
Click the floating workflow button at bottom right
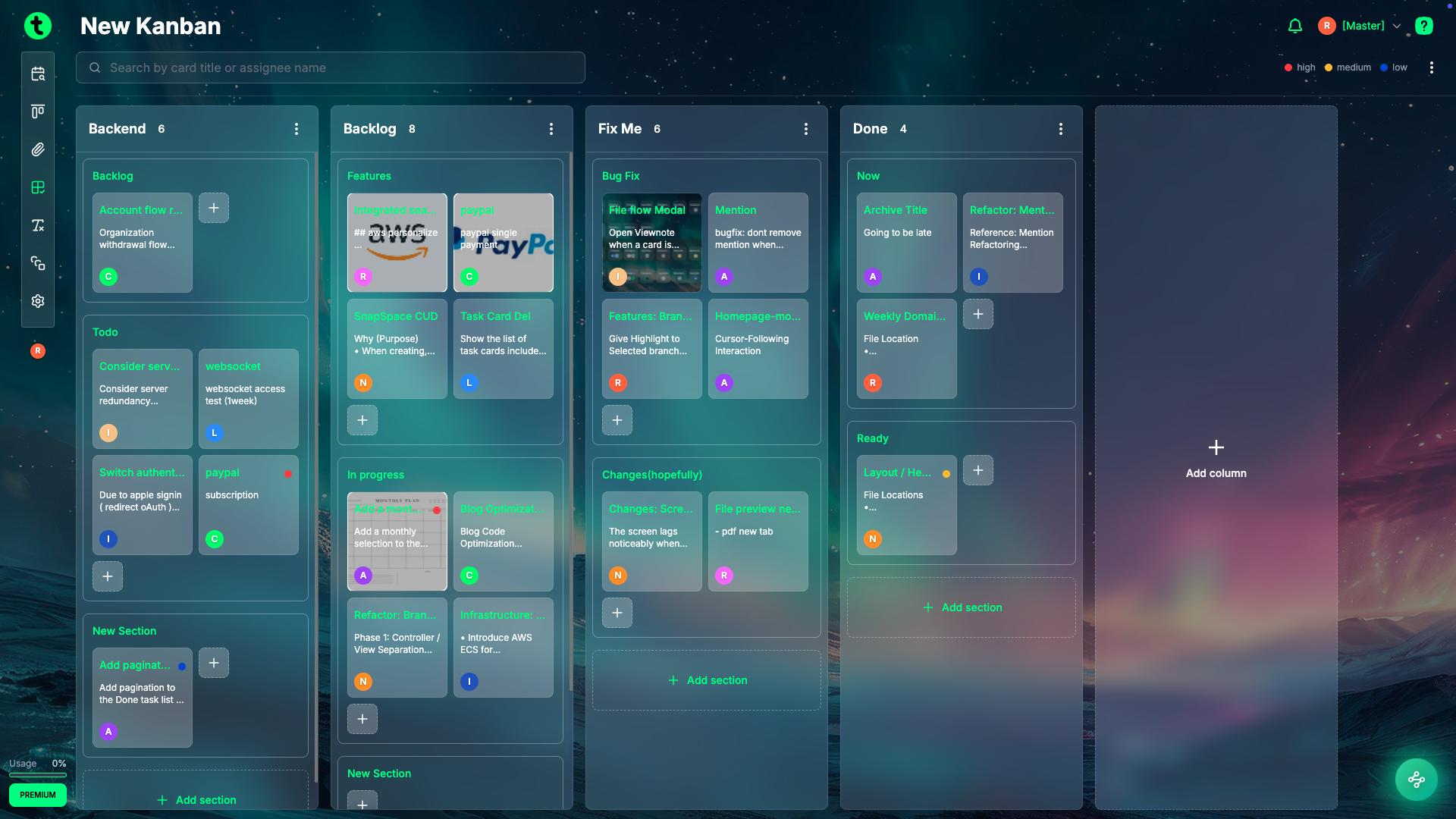point(1416,780)
